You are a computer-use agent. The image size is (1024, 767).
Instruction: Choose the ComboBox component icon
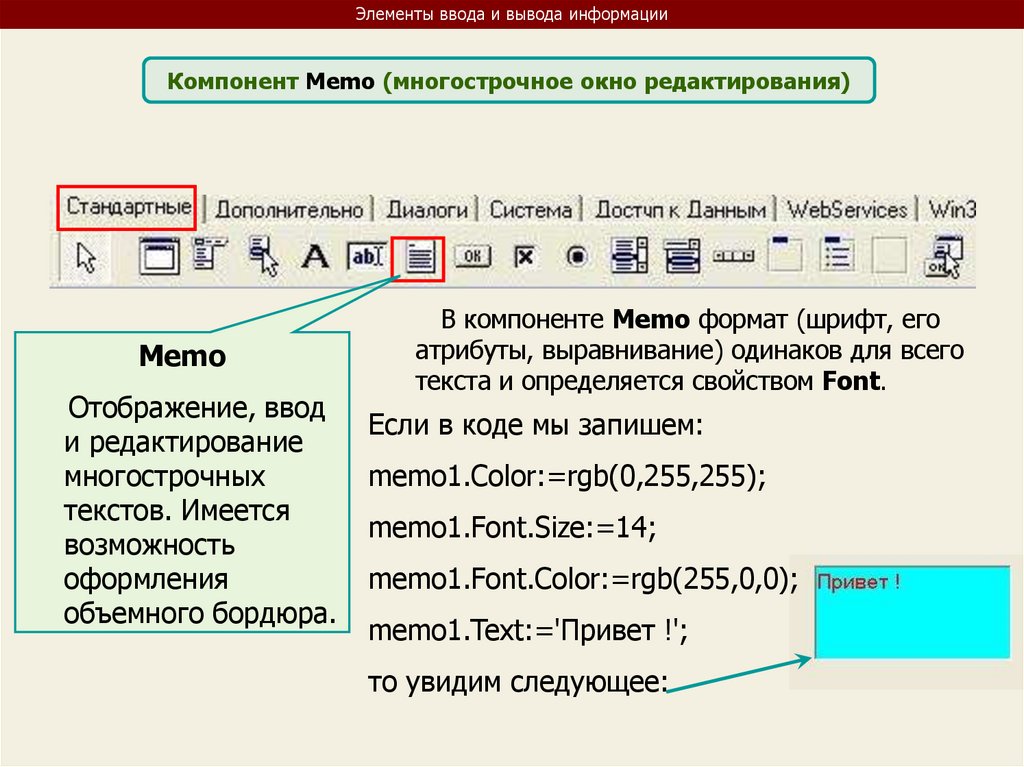(x=682, y=257)
